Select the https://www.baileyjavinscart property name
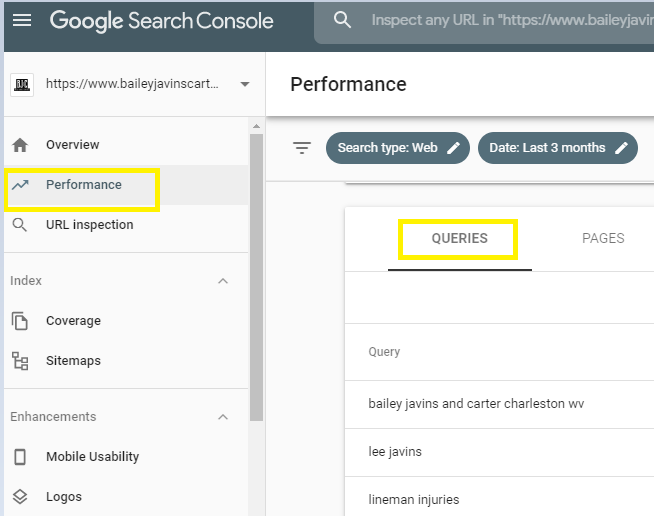 pos(132,84)
